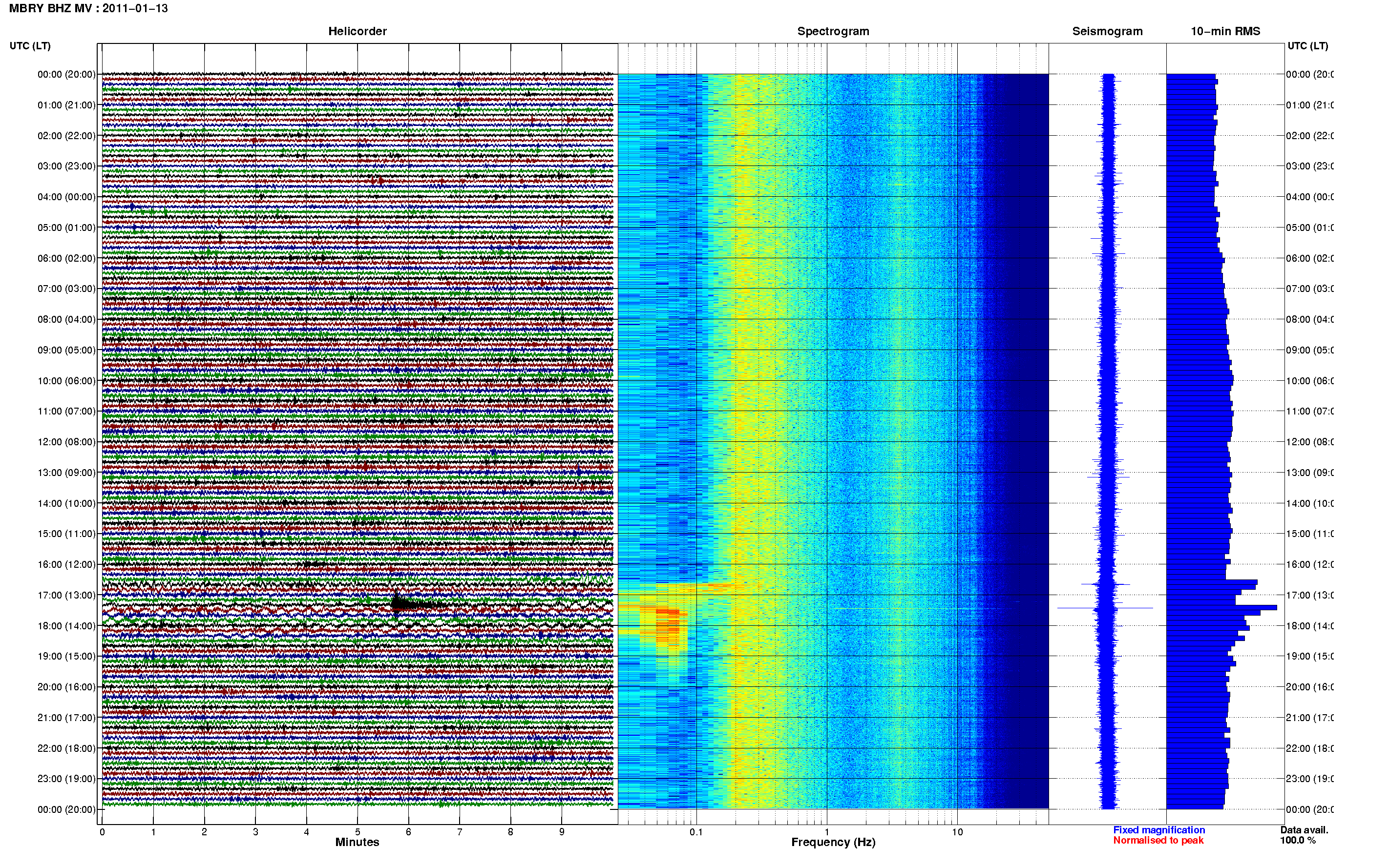Click the 'Normalised to peak' legend text

coord(1158,841)
